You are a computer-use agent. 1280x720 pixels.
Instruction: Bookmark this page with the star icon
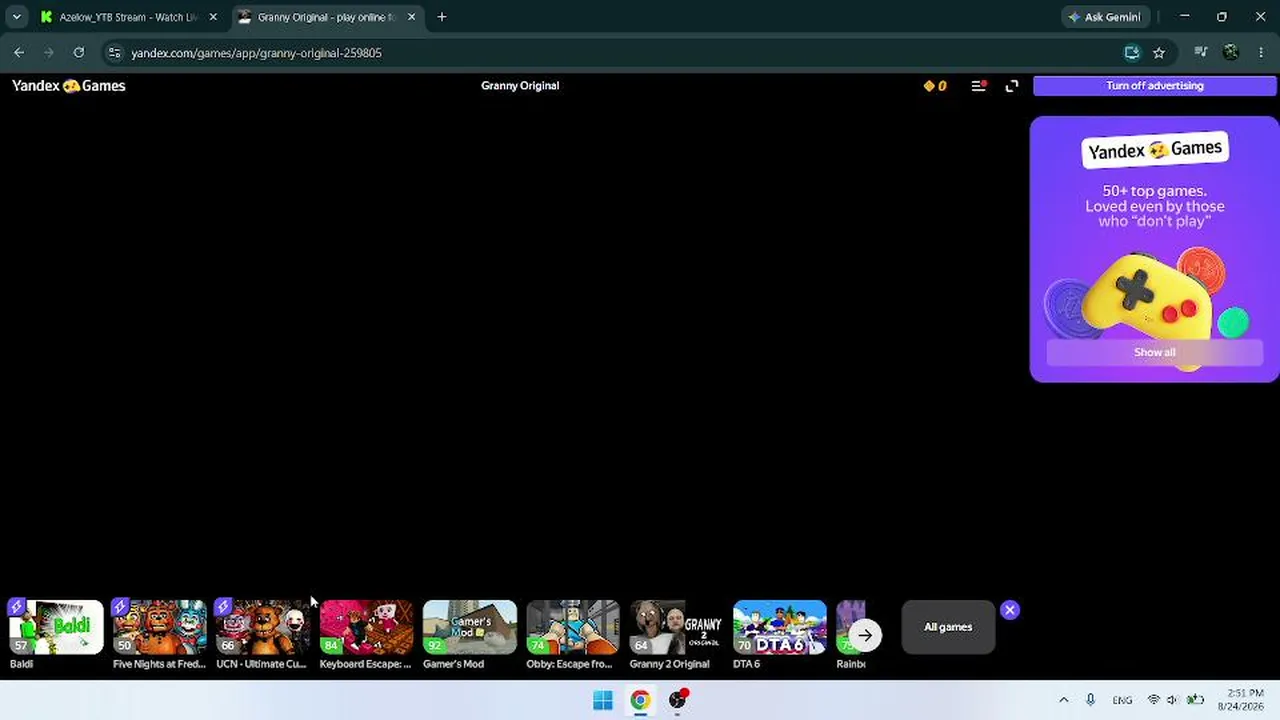(1159, 53)
